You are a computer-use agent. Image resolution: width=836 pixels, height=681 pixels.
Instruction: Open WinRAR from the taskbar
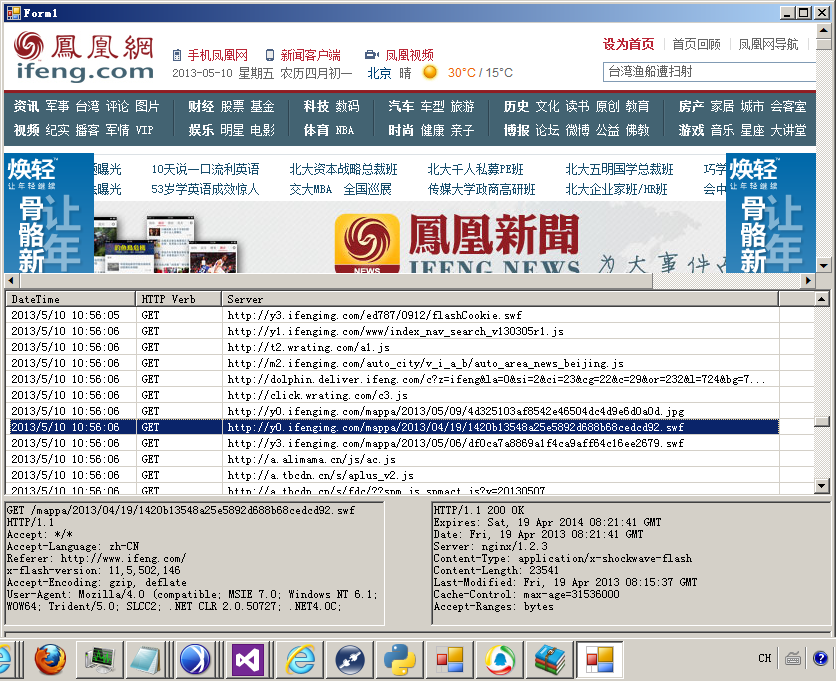[x=549, y=660]
